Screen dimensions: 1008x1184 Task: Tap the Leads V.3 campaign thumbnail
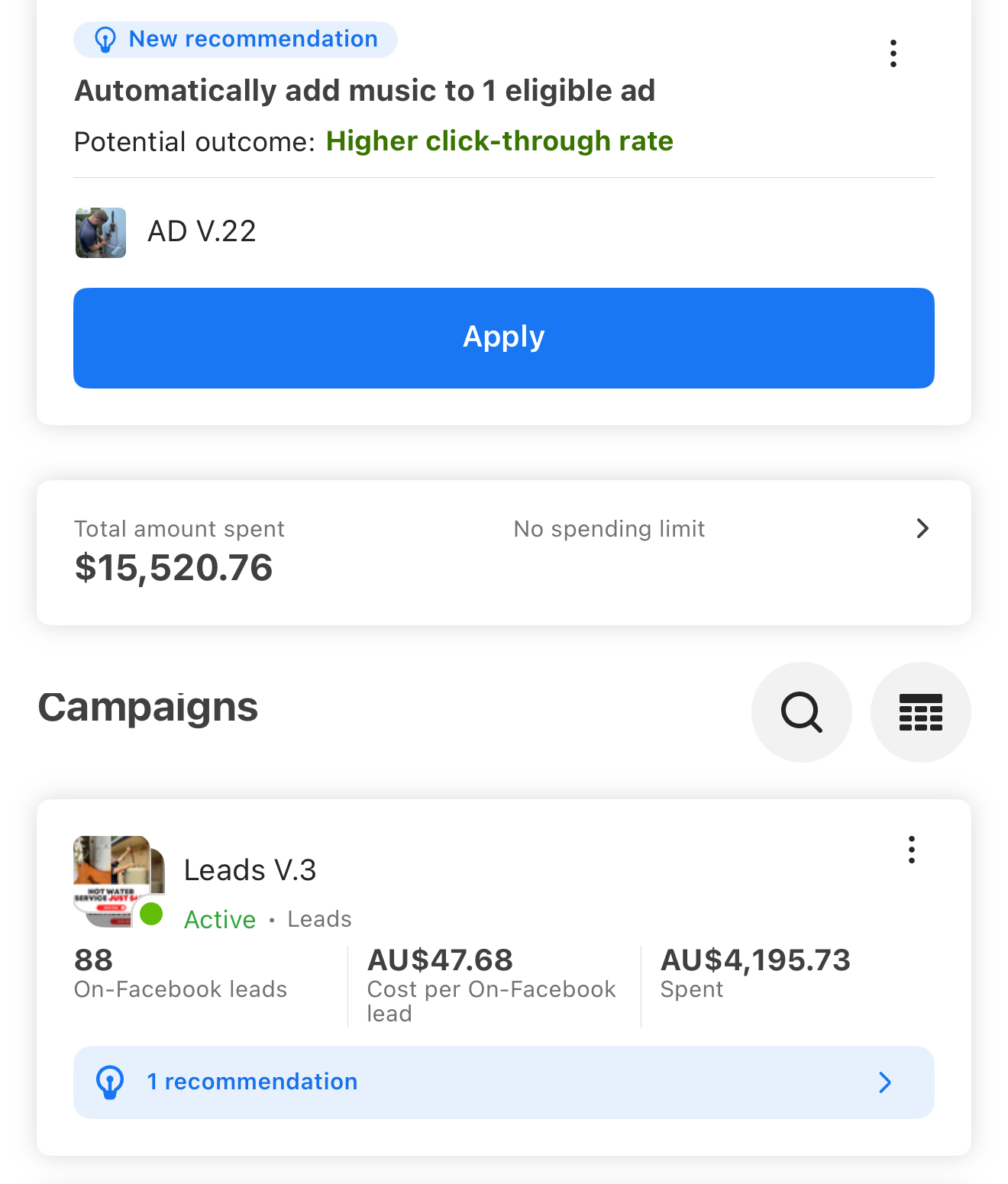click(x=118, y=880)
